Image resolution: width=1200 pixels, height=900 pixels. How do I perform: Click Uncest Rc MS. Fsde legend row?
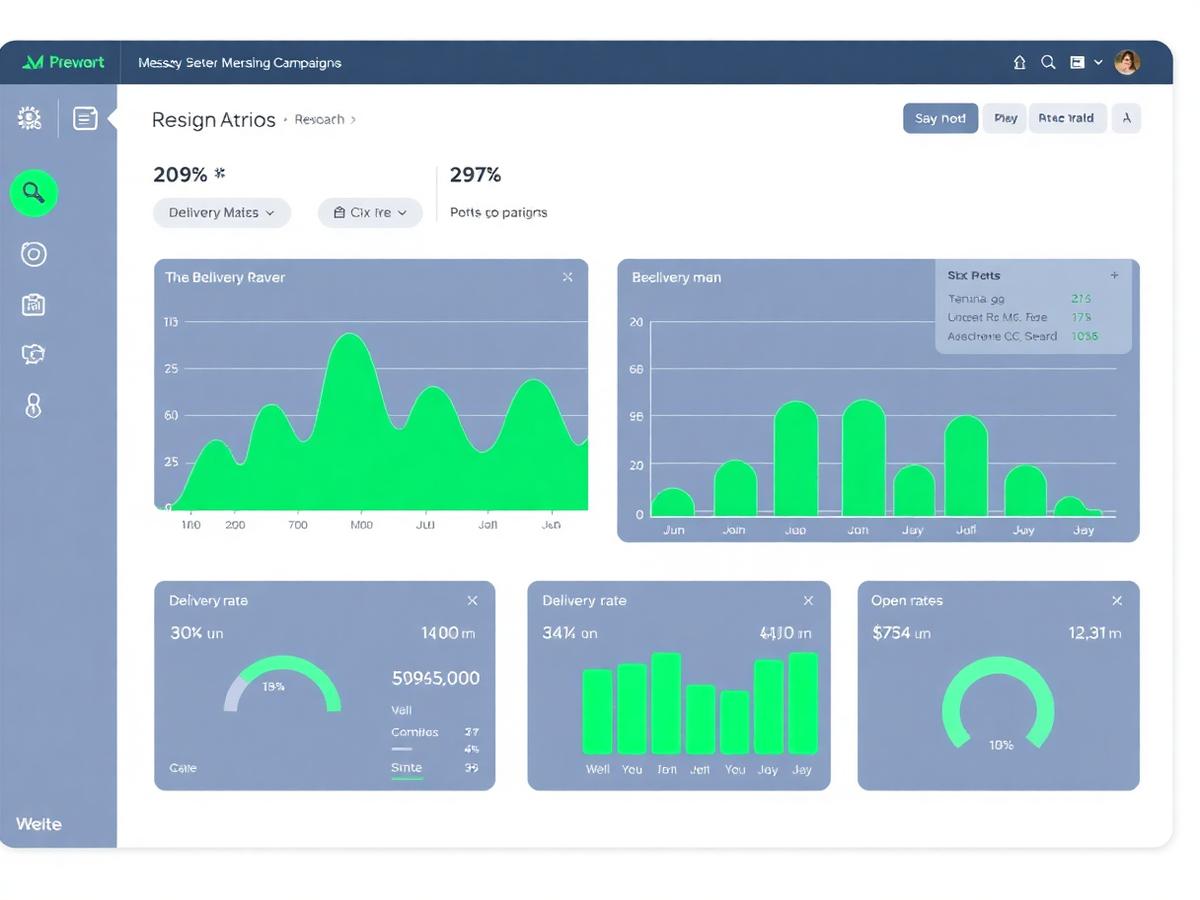coord(1020,317)
